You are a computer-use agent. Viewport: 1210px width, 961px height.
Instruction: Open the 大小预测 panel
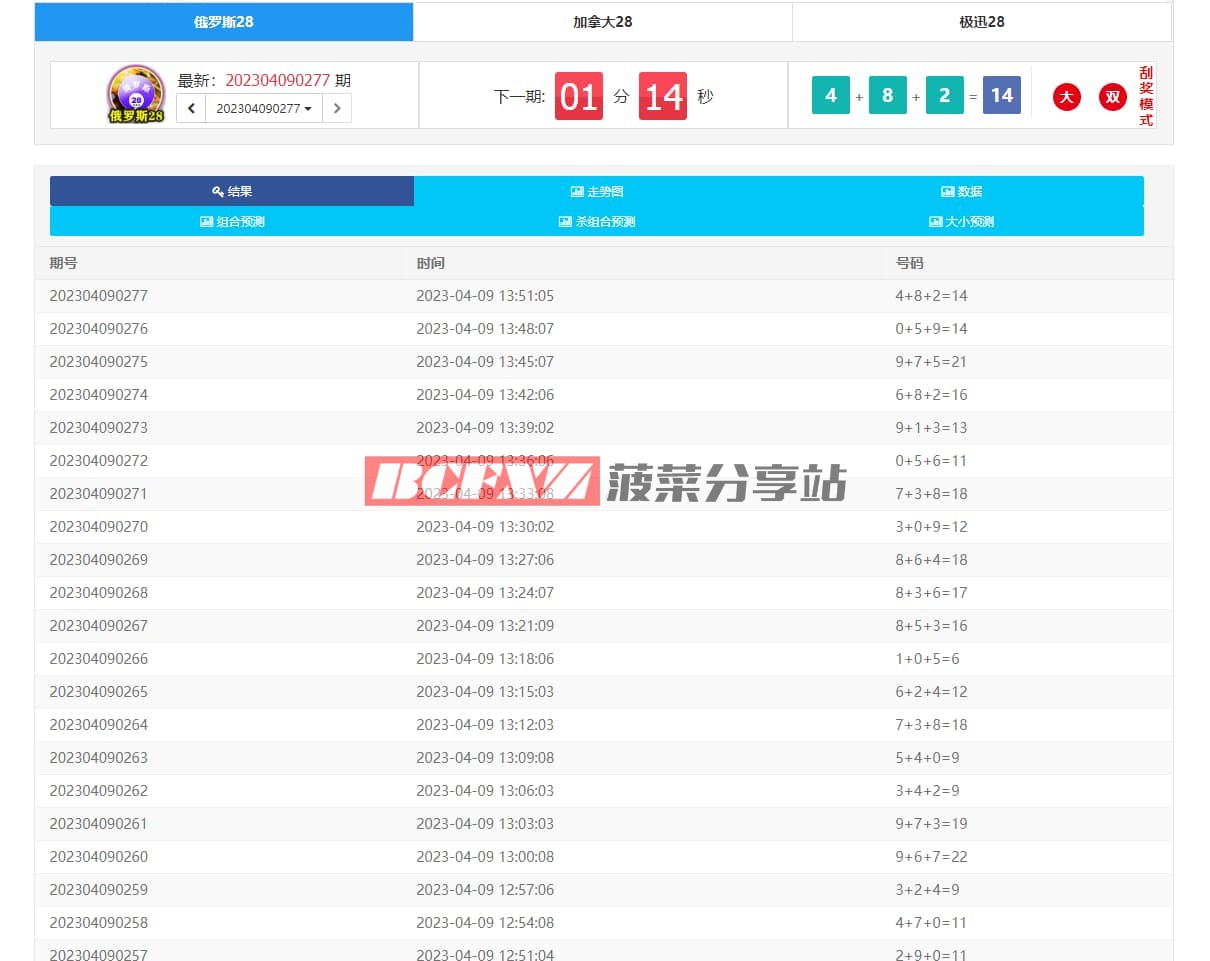tap(961, 222)
